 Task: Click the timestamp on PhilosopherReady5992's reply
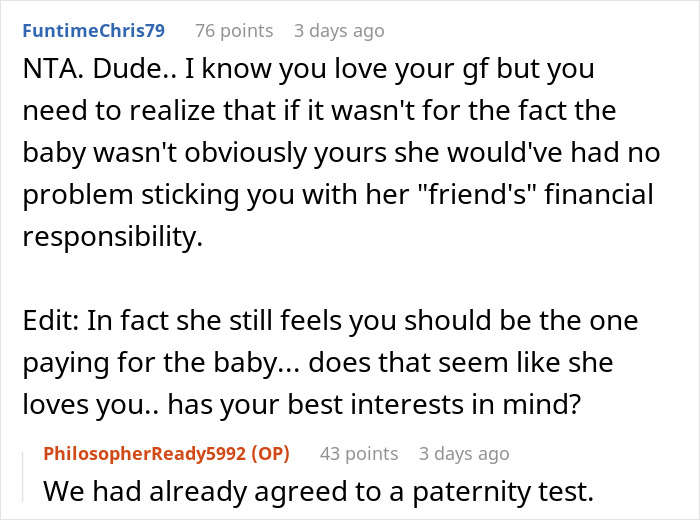click(x=464, y=454)
